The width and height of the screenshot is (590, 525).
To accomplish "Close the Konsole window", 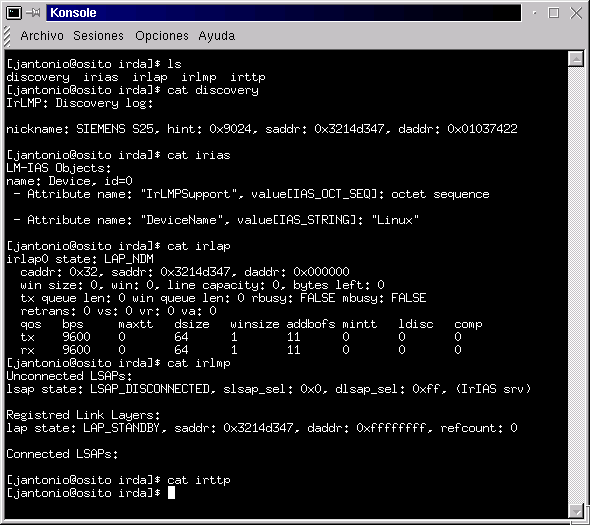I will (576, 13).
